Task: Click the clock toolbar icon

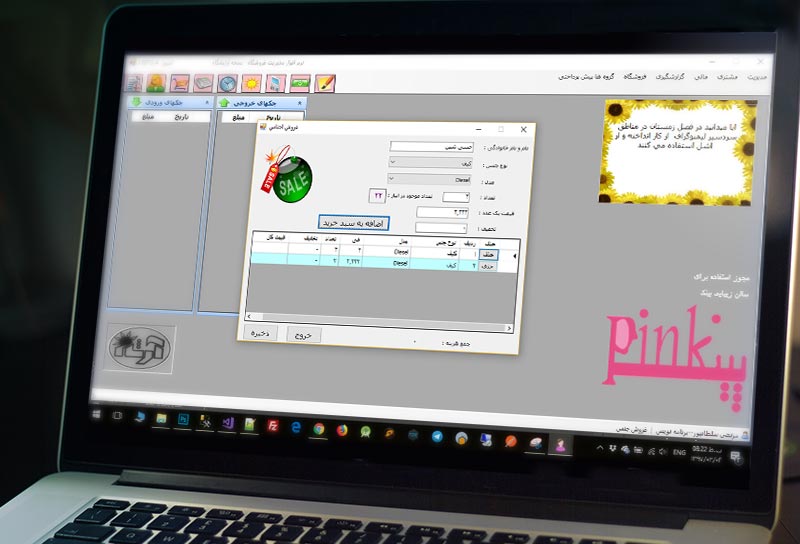Action: coord(228,84)
